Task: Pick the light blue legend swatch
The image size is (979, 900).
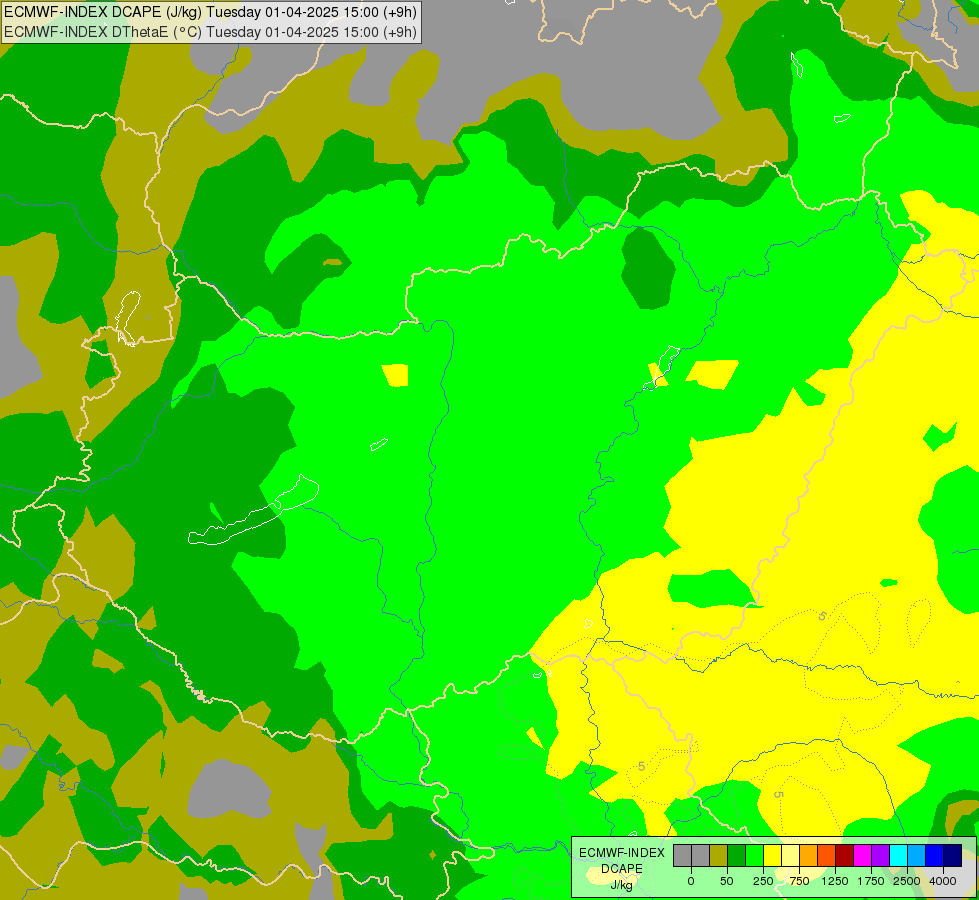Action: (917, 855)
